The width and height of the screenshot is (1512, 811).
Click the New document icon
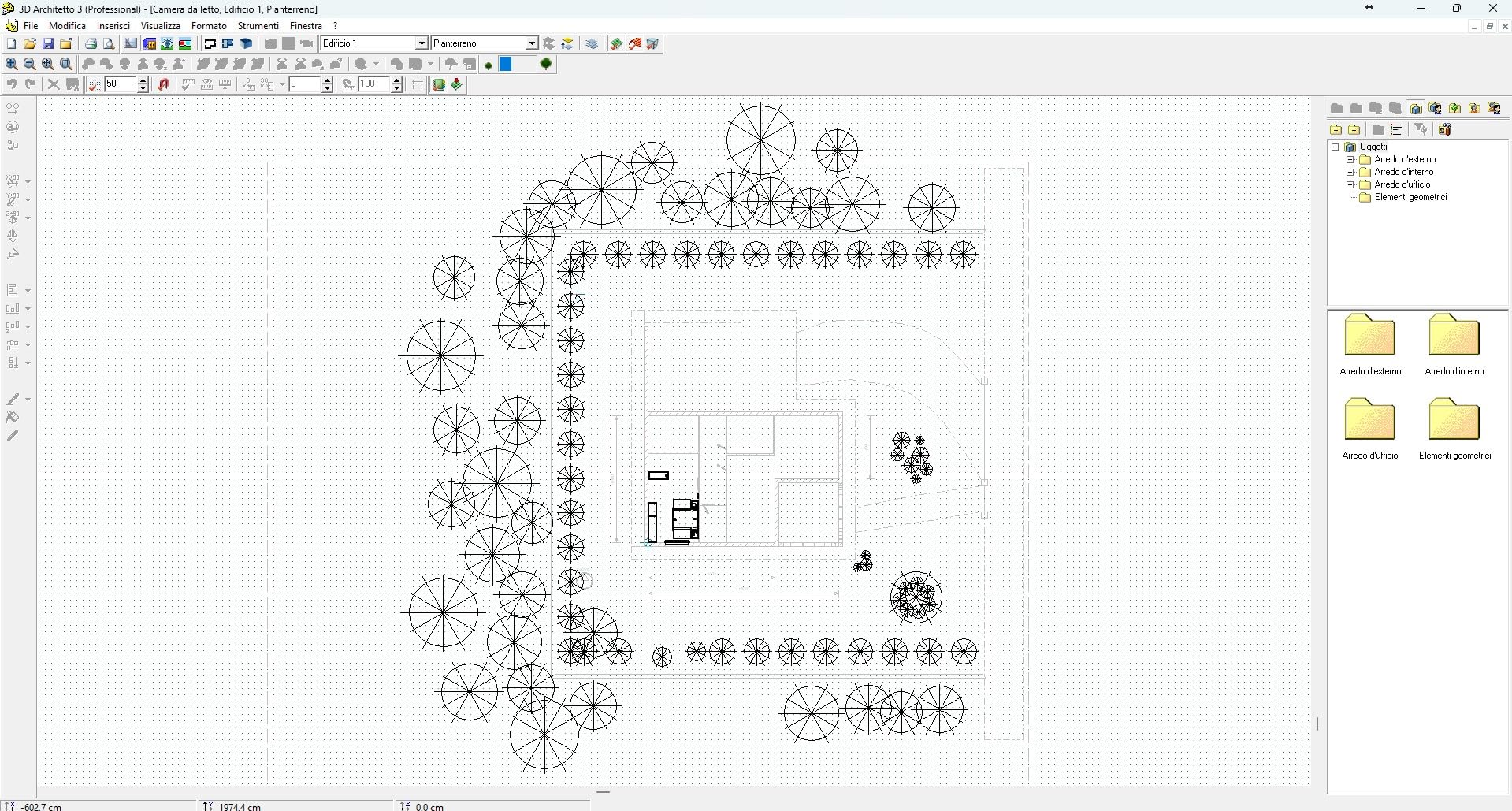click(x=11, y=43)
